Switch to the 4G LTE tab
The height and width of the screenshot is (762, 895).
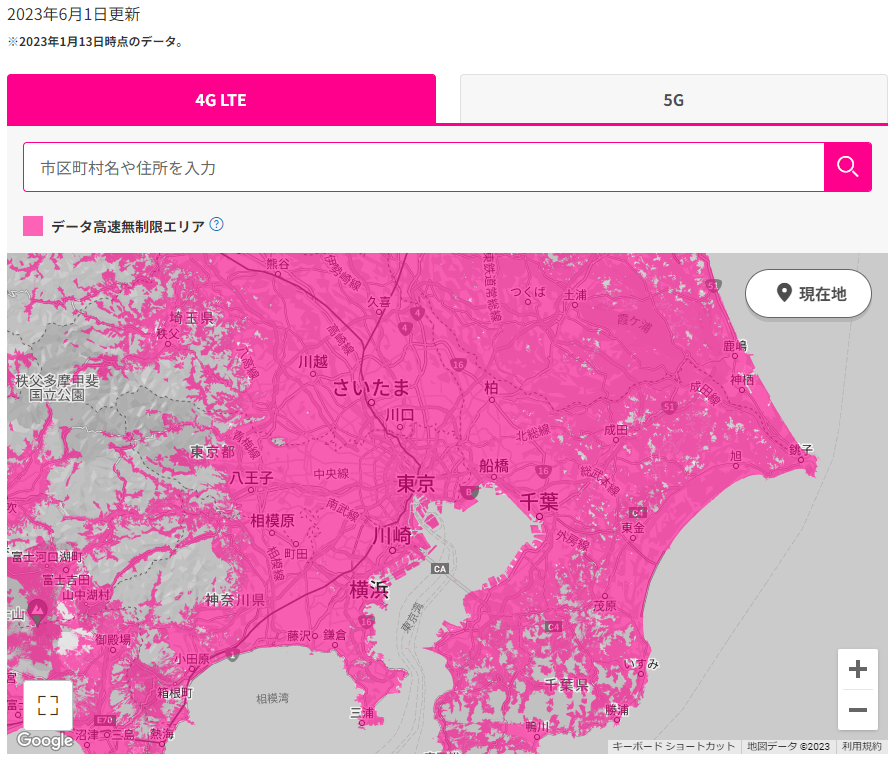pos(221,99)
